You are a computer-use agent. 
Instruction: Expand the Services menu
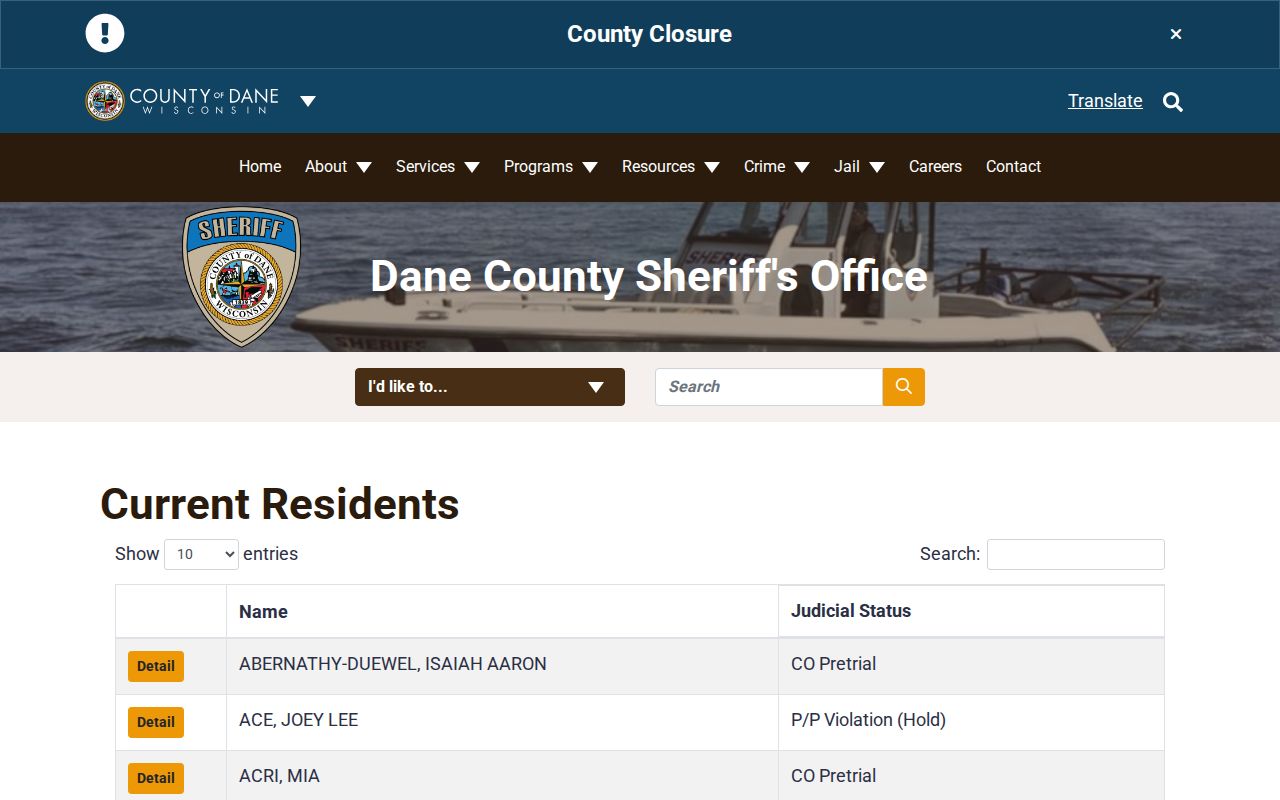[x=438, y=167]
